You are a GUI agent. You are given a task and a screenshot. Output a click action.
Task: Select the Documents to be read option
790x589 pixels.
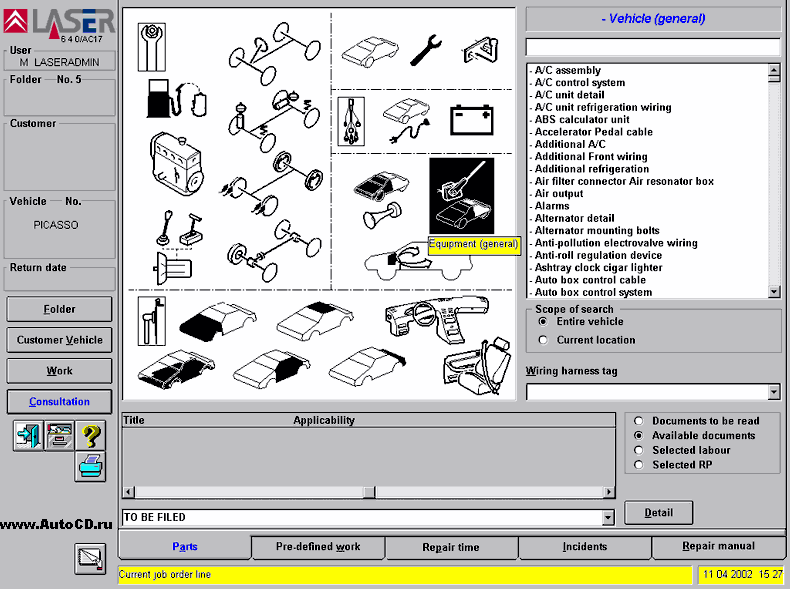(x=638, y=421)
